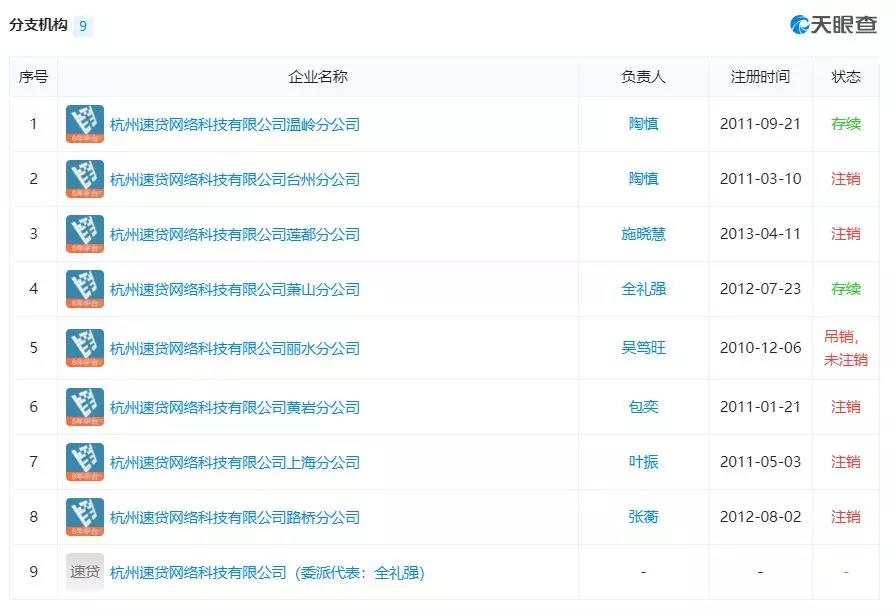Click the 吊销，未注销 status text
This screenshot has height=614, width=896.
tap(846, 348)
